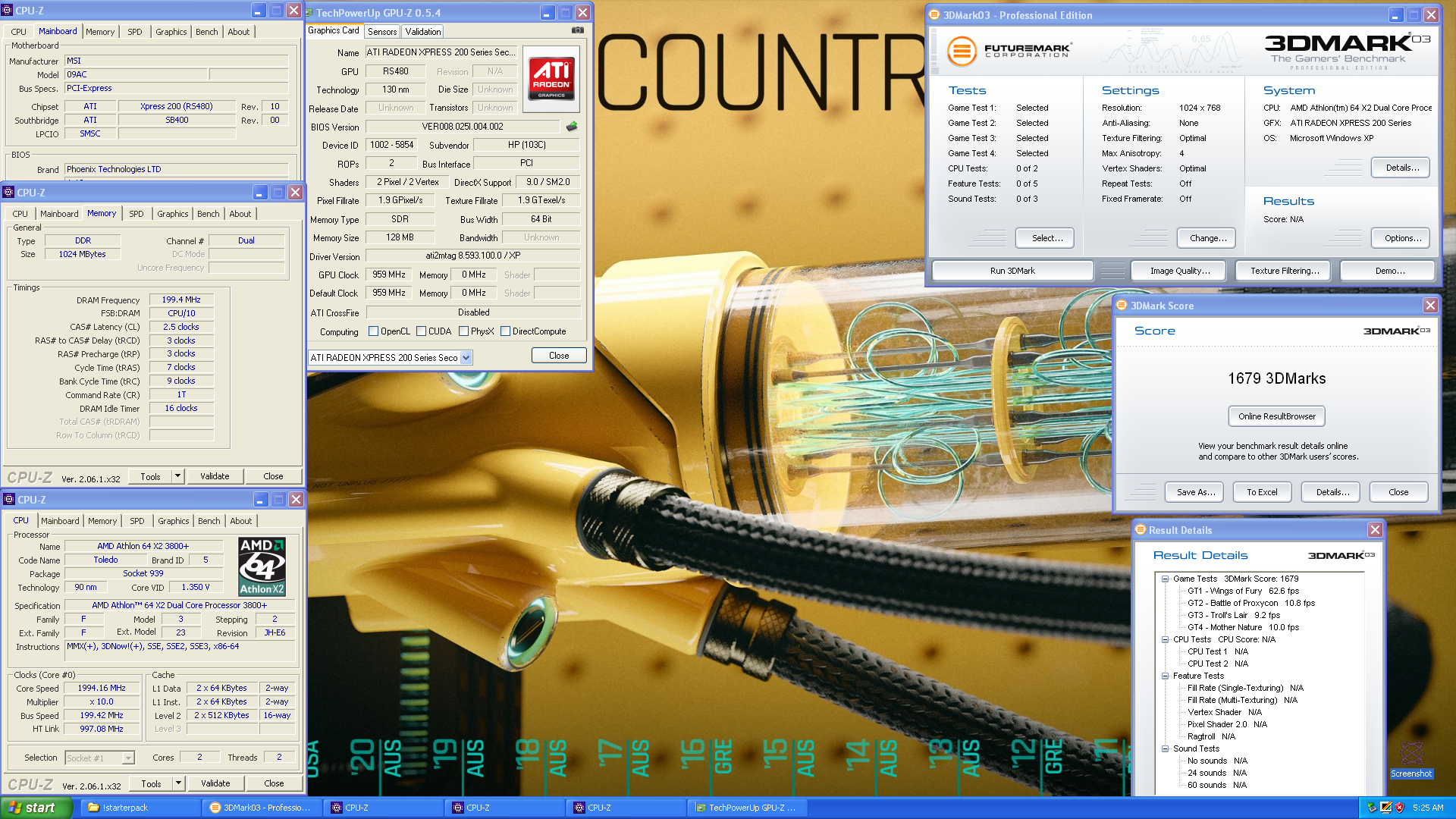Collapse the Feature Tests tree node
The image size is (1456, 819).
click(x=1165, y=676)
